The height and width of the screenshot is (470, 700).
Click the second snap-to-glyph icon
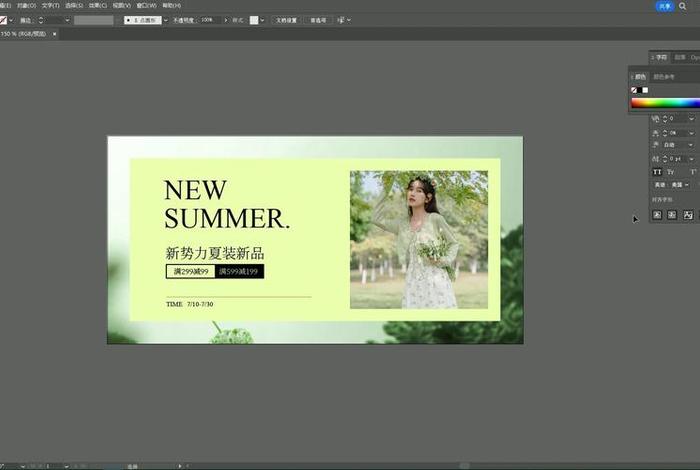pyautogui.click(x=672, y=215)
